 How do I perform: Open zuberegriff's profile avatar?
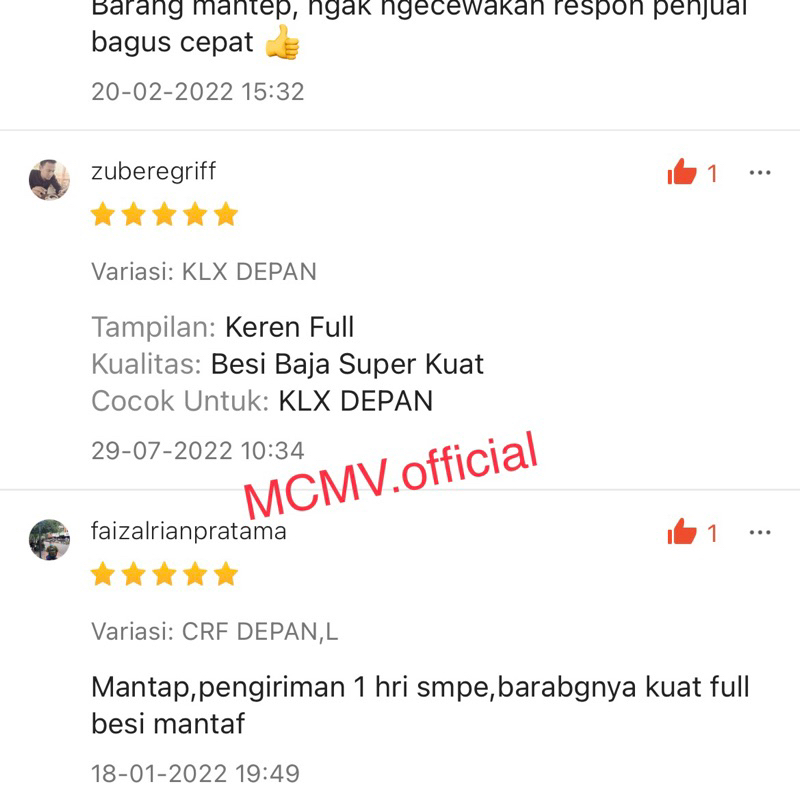[49, 180]
